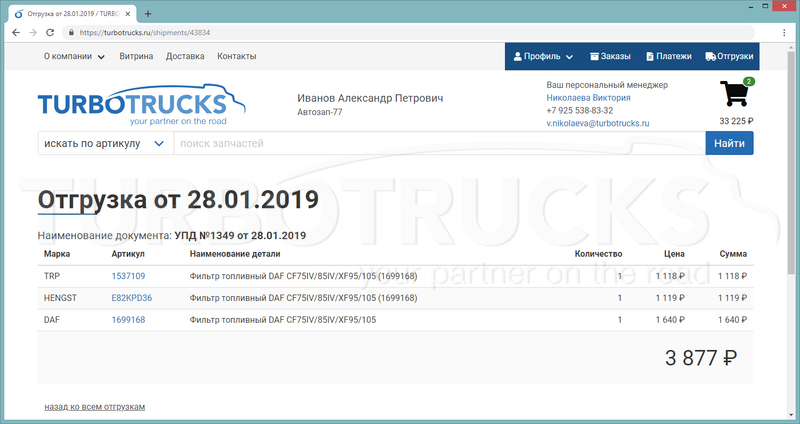This screenshot has height=424, width=800.
Task: Expand the Профиль dropdown
Action: tap(543, 56)
